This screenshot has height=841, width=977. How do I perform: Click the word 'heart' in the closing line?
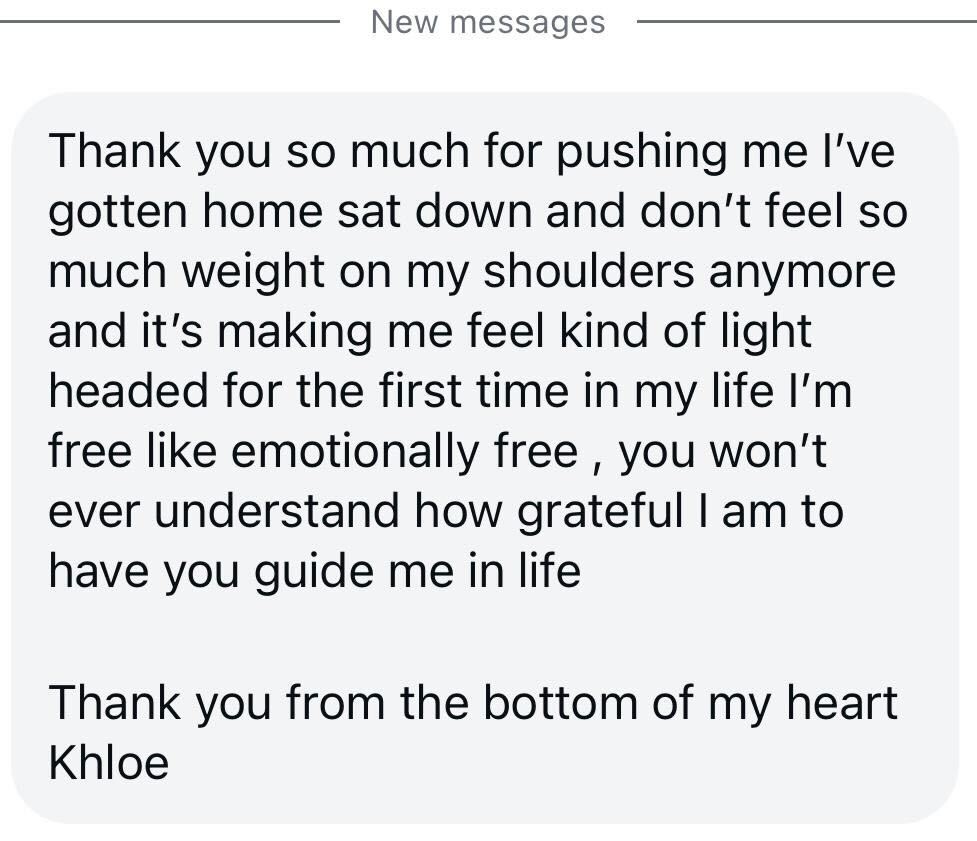[x=842, y=703]
